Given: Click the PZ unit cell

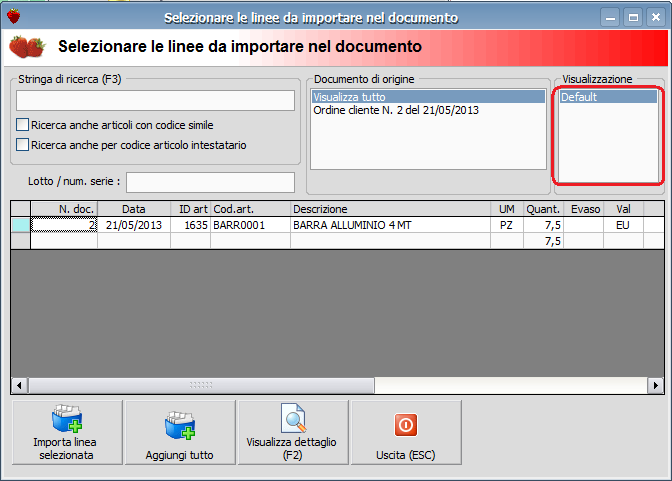Looking at the screenshot, I should coord(507,225).
